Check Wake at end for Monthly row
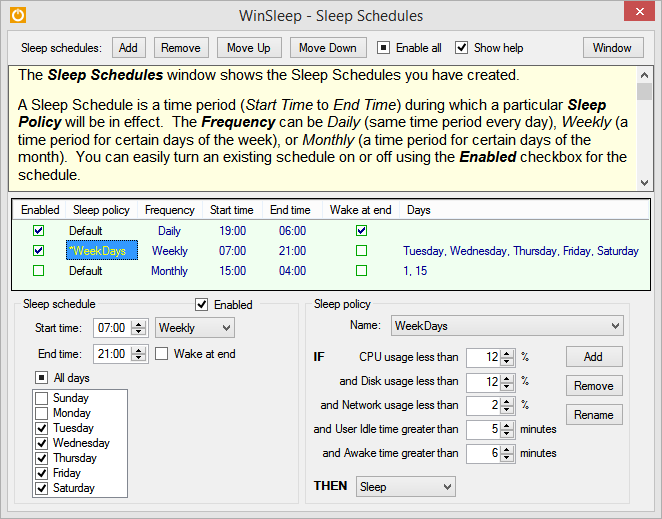The width and height of the screenshot is (662, 519). tap(361, 270)
